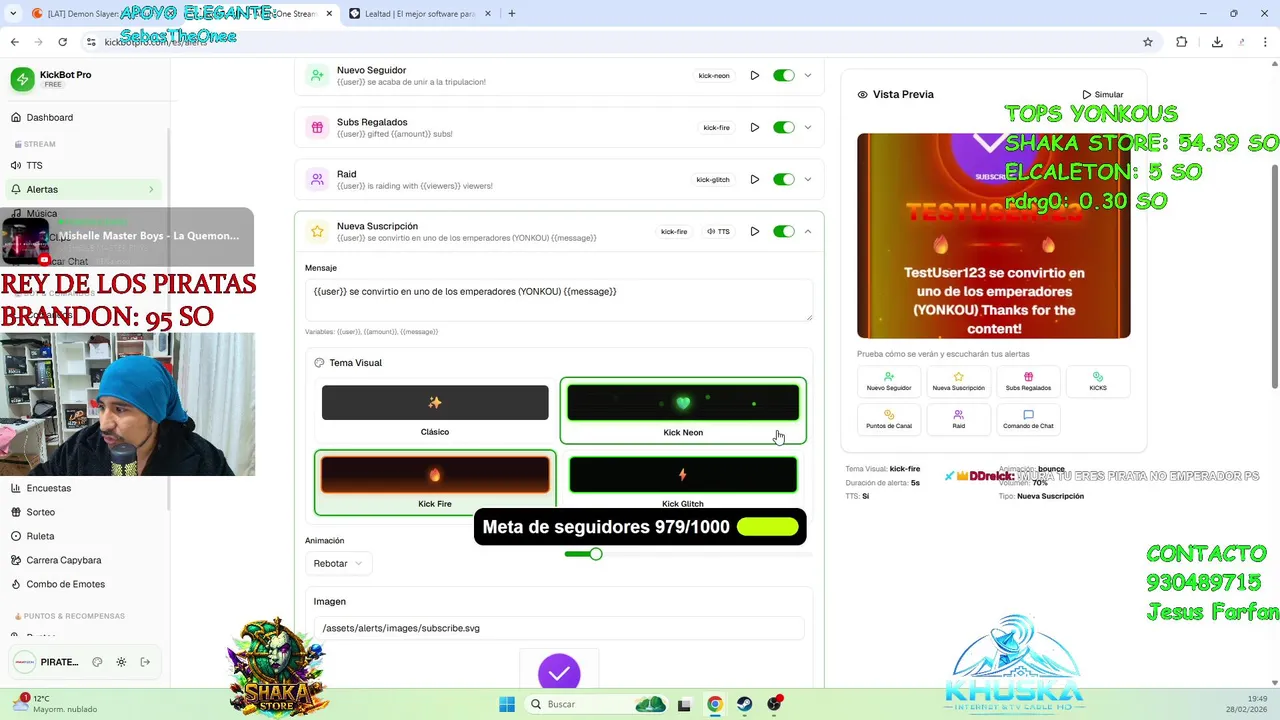This screenshot has width=1280, height=720.
Task: Bookmark this page star icon
Action: (1148, 42)
